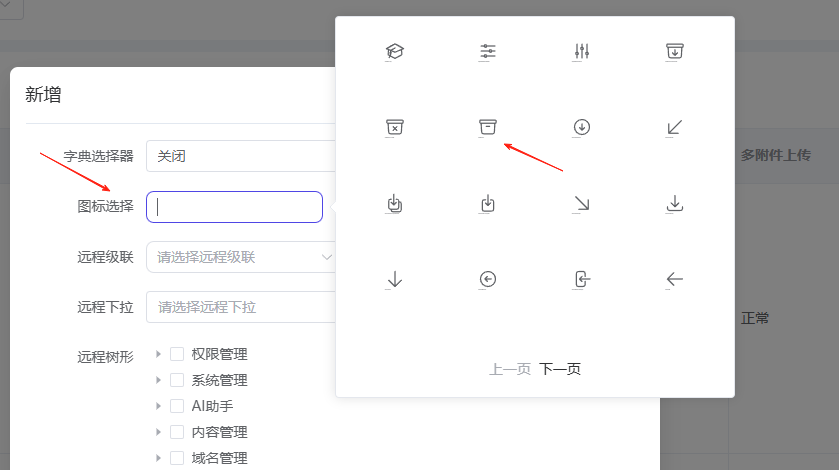Pick the plain left arrow icon
Screen dimensions: 839x470
[x=675, y=279]
